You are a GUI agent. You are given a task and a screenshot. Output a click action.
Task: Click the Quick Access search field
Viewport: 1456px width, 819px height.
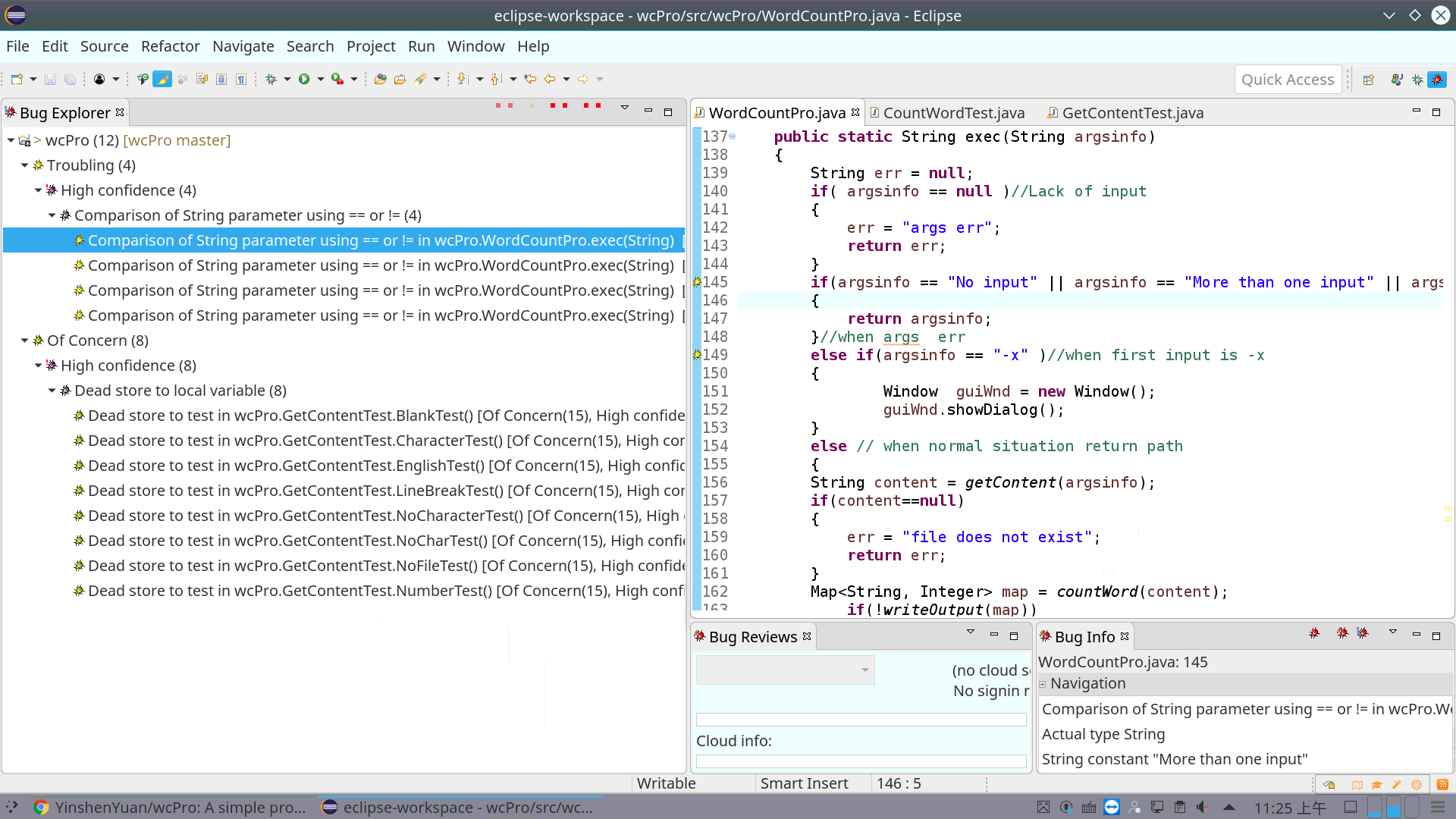(x=1287, y=80)
